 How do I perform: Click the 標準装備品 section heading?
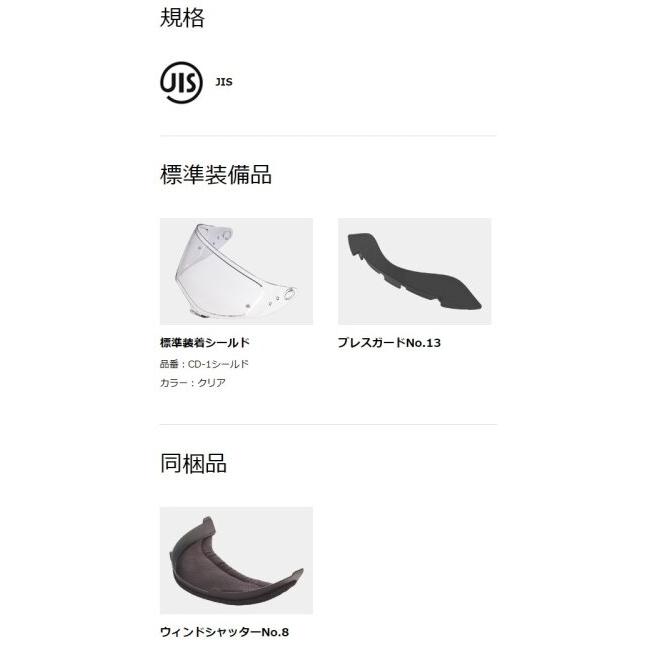tap(216, 174)
